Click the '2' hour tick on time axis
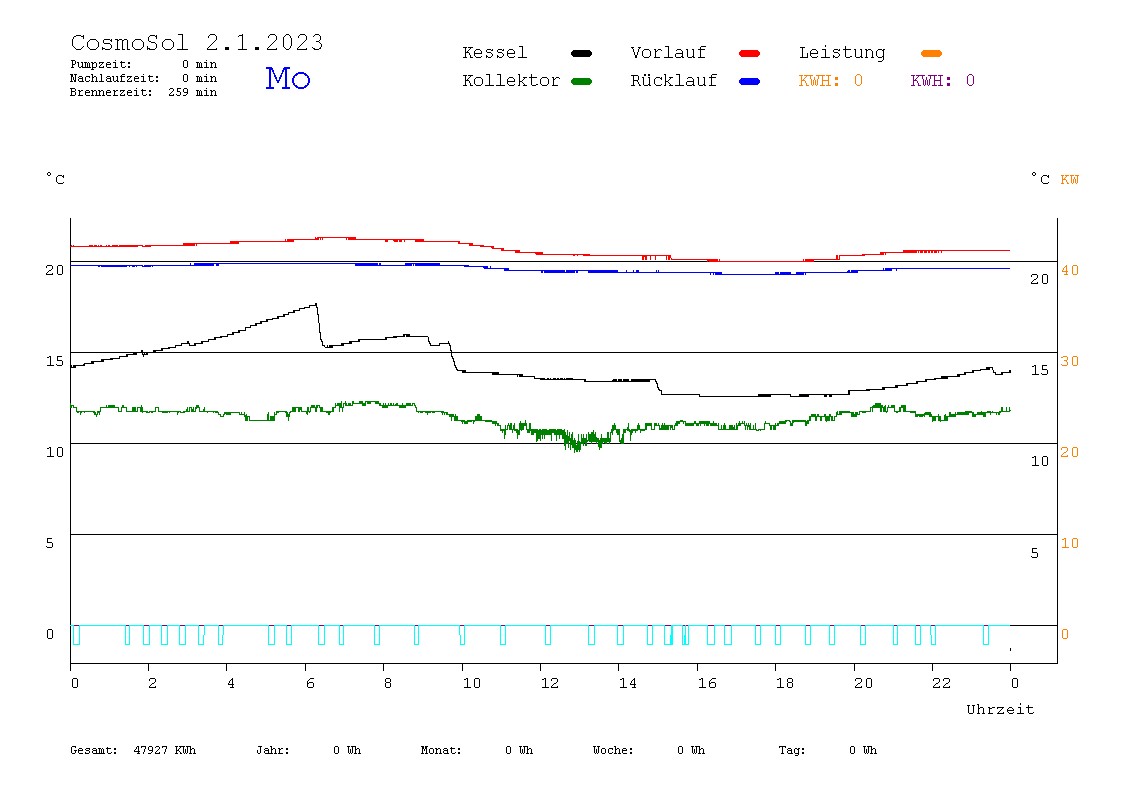 tap(152, 683)
